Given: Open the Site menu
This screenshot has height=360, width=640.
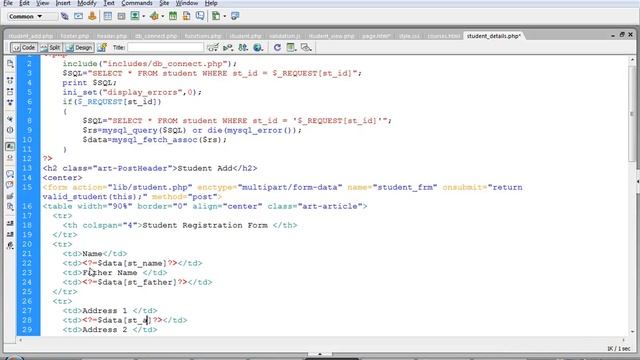Looking at the screenshot, I should click(164, 3).
